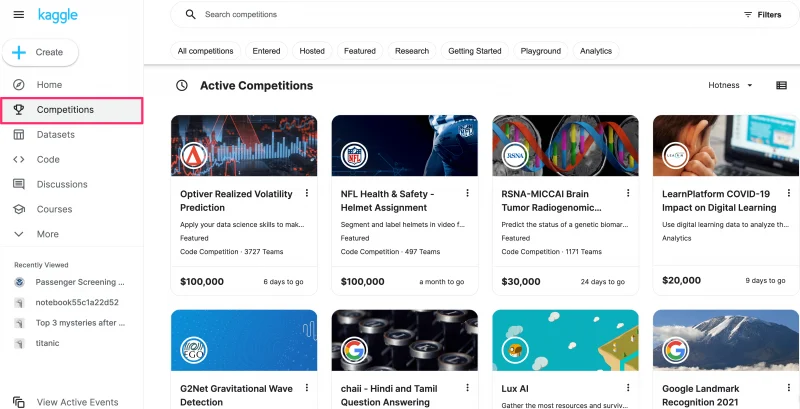
Task: Click the titanic notebook file icon
Action: coord(19,343)
